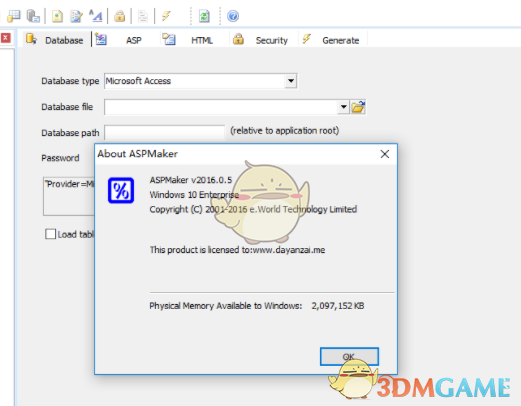Click the lightning bolt generate toolbar icon

166,15
